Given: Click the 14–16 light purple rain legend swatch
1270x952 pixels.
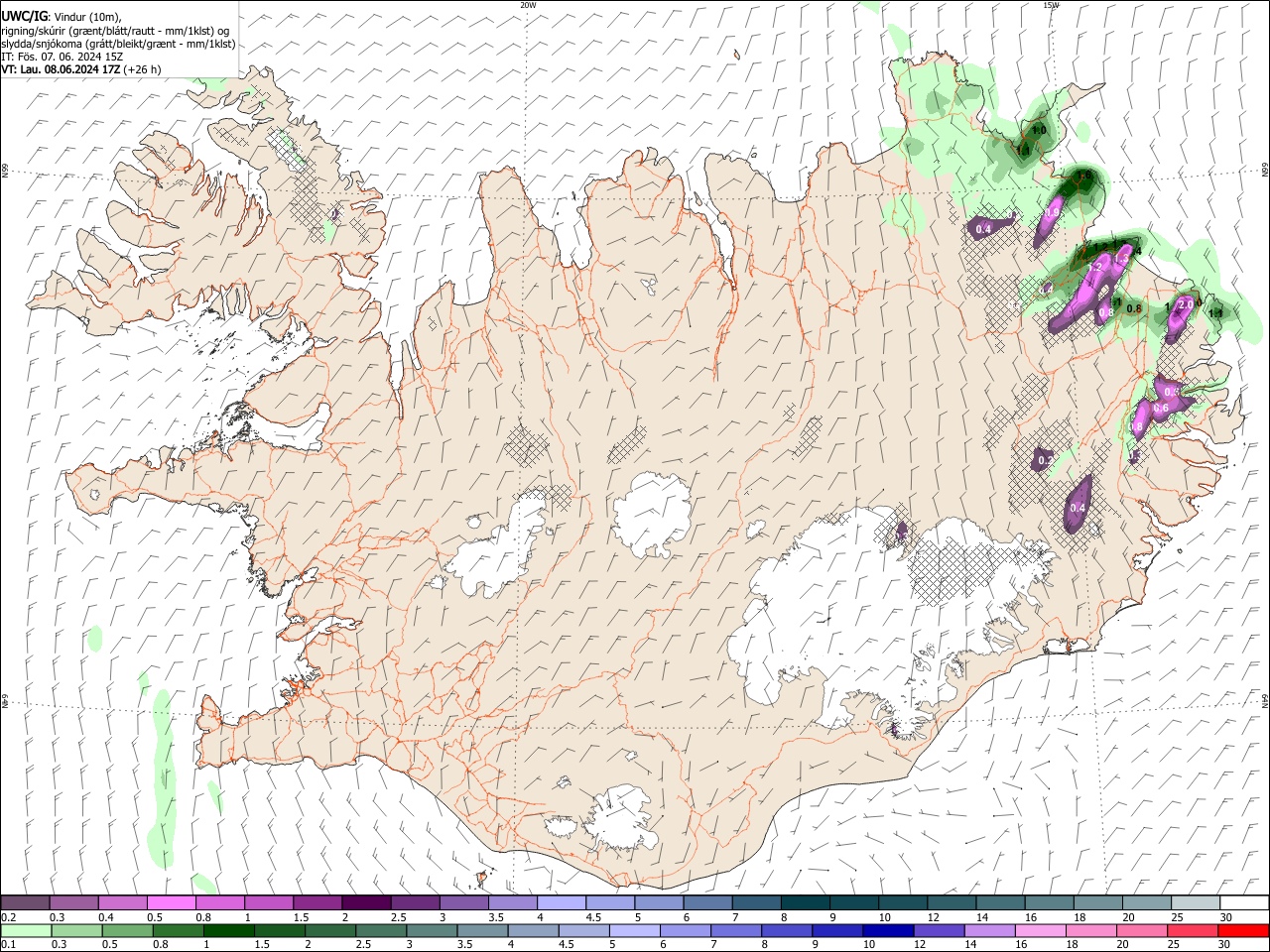Looking at the screenshot, I should pyautogui.click(x=988, y=930).
